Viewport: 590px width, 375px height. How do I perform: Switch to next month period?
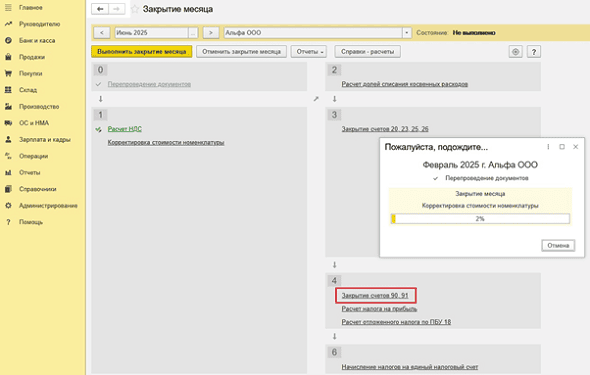[211, 33]
